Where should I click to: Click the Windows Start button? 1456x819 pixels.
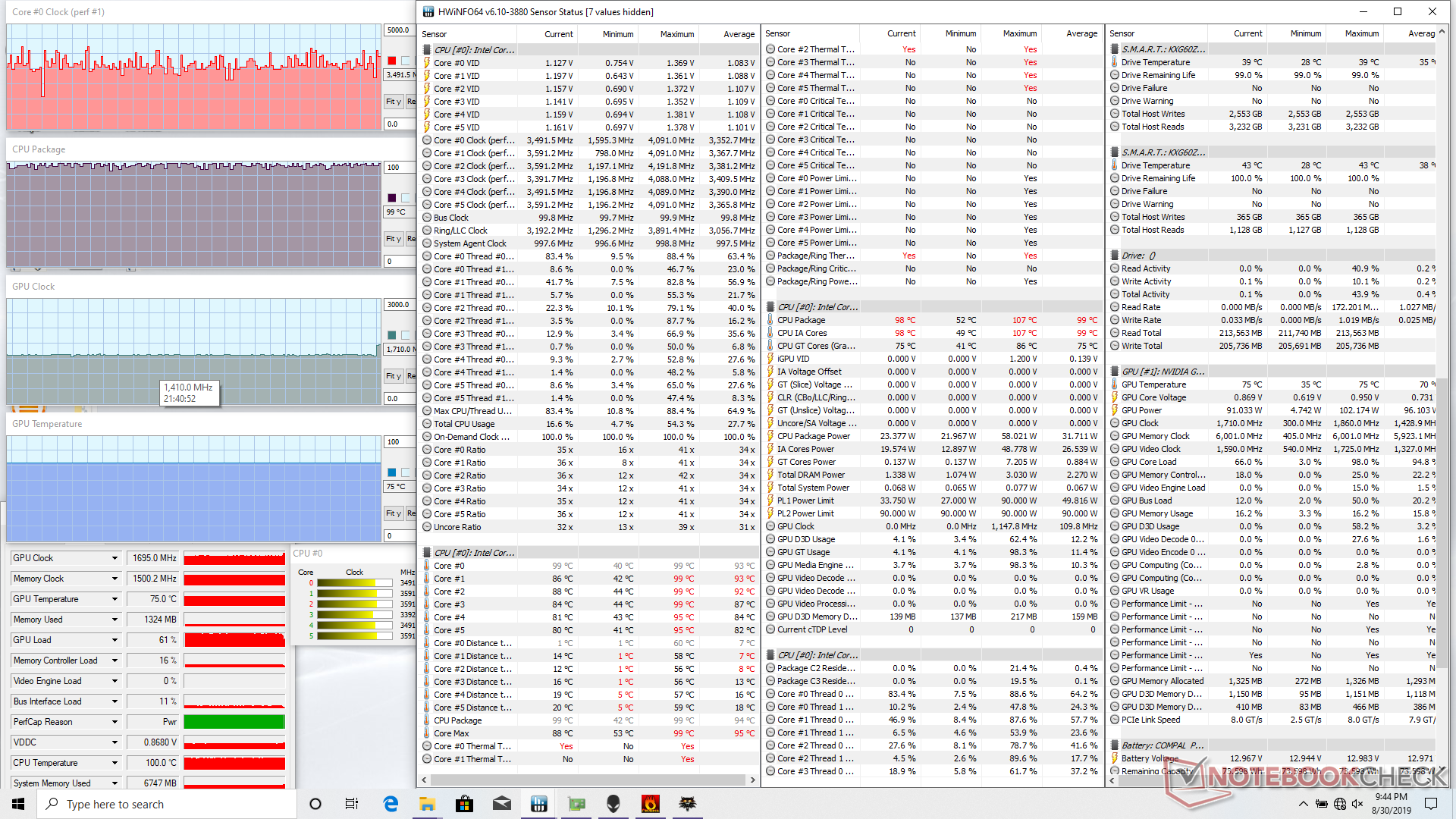tap(18, 804)
